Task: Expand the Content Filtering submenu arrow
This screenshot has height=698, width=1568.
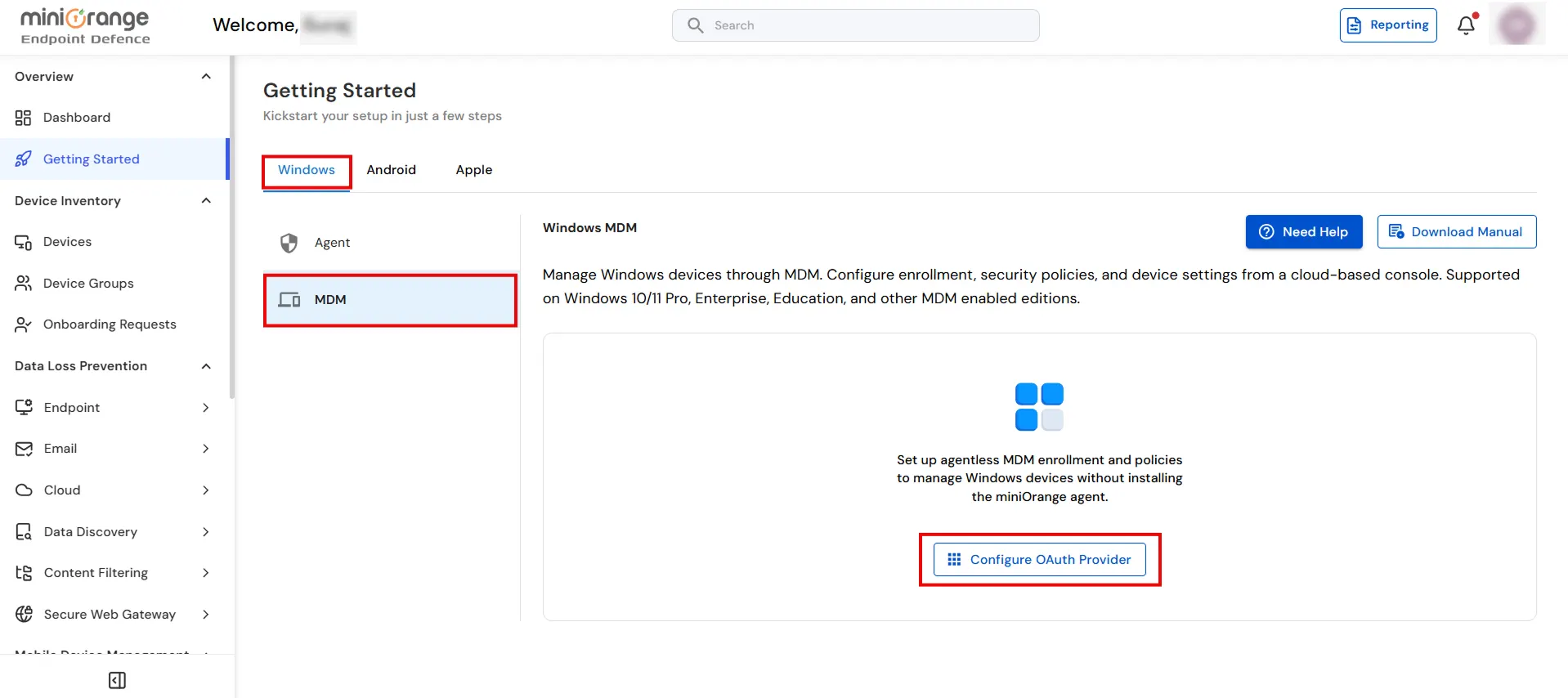Action: click(205, 573)
